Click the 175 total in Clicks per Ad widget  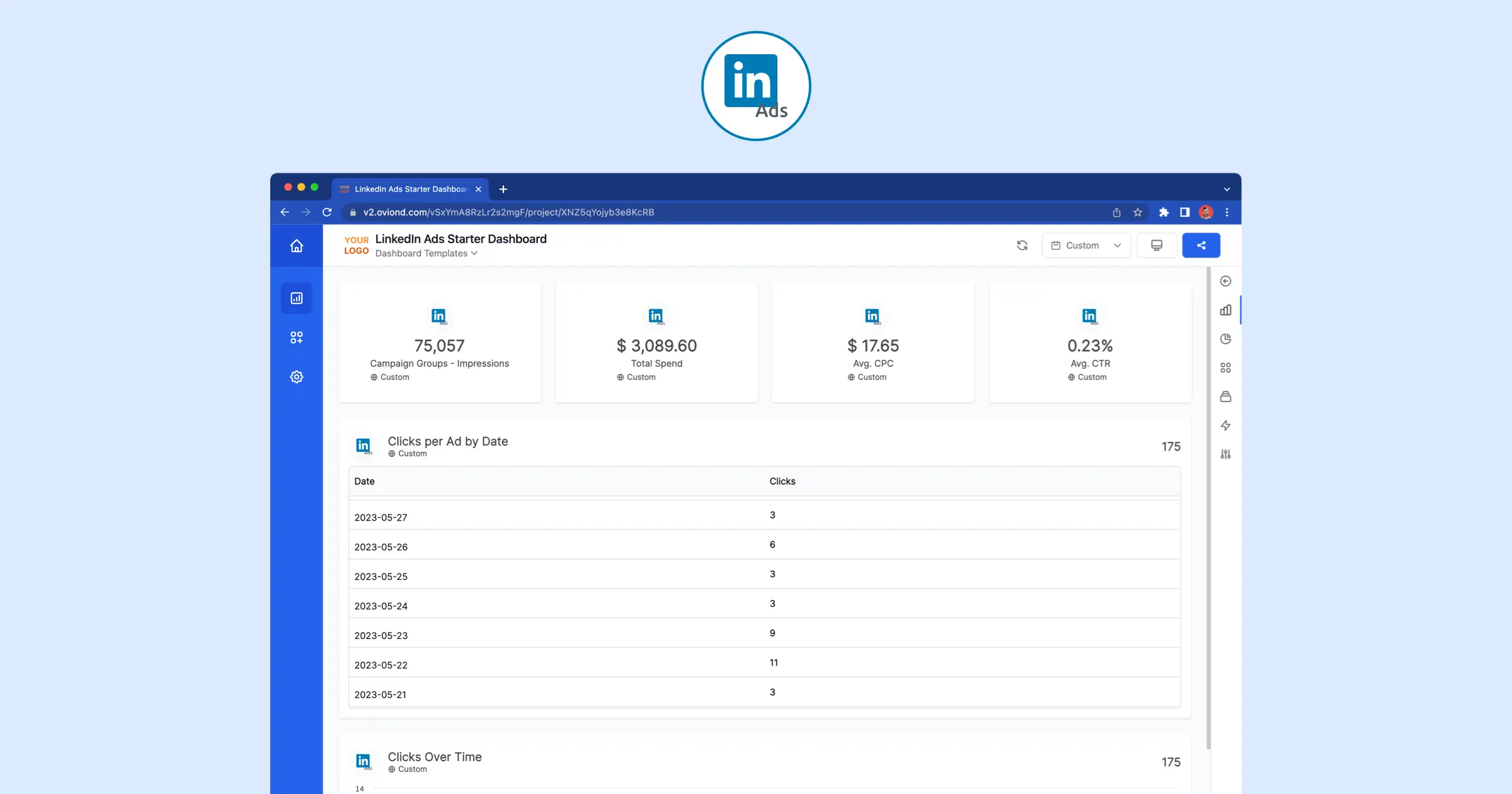click(1171, 446)
